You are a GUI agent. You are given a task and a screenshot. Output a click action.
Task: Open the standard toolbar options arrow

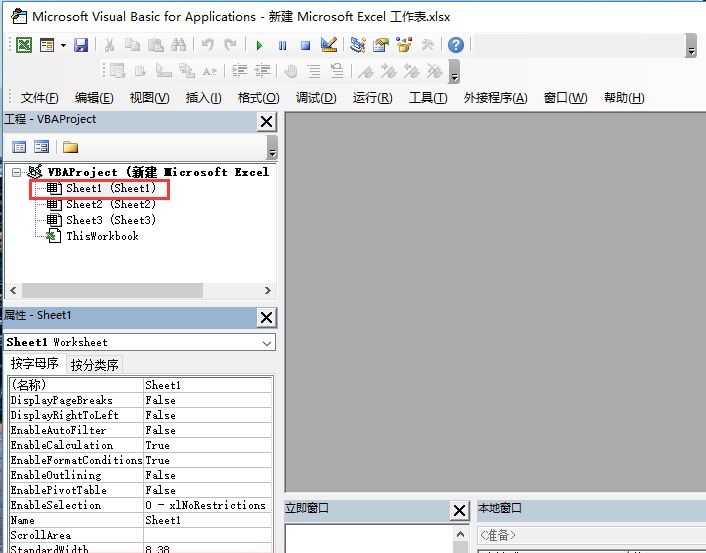pos(691,45)
